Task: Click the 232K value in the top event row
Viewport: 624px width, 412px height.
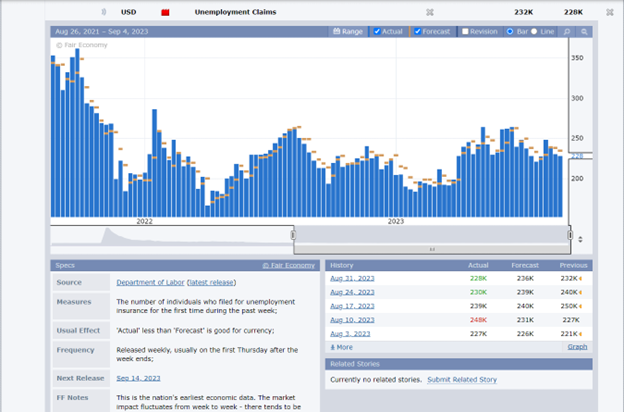Action: click(524, 12)
